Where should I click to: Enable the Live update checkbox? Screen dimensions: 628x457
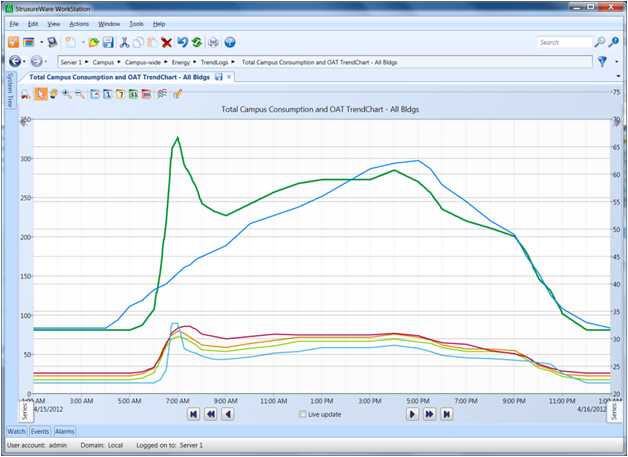click(302, 414)
